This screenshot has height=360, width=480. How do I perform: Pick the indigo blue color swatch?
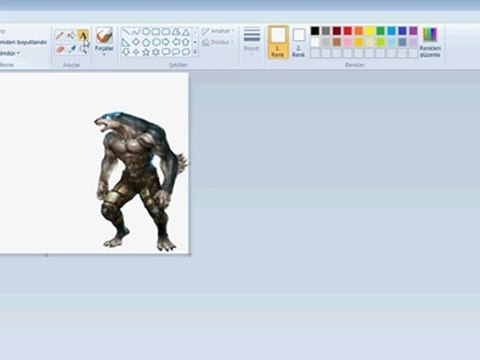click(402, 31)
